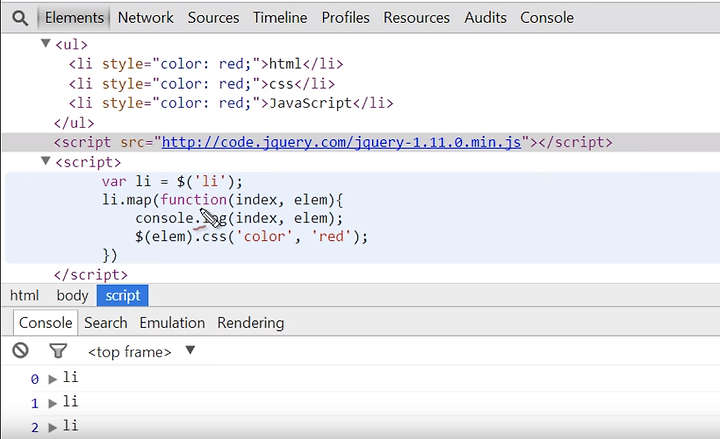Switch to the Resources panel
The width and height of the screenshot is (720, 439).
pyautogui.click(x=416, y=18)
